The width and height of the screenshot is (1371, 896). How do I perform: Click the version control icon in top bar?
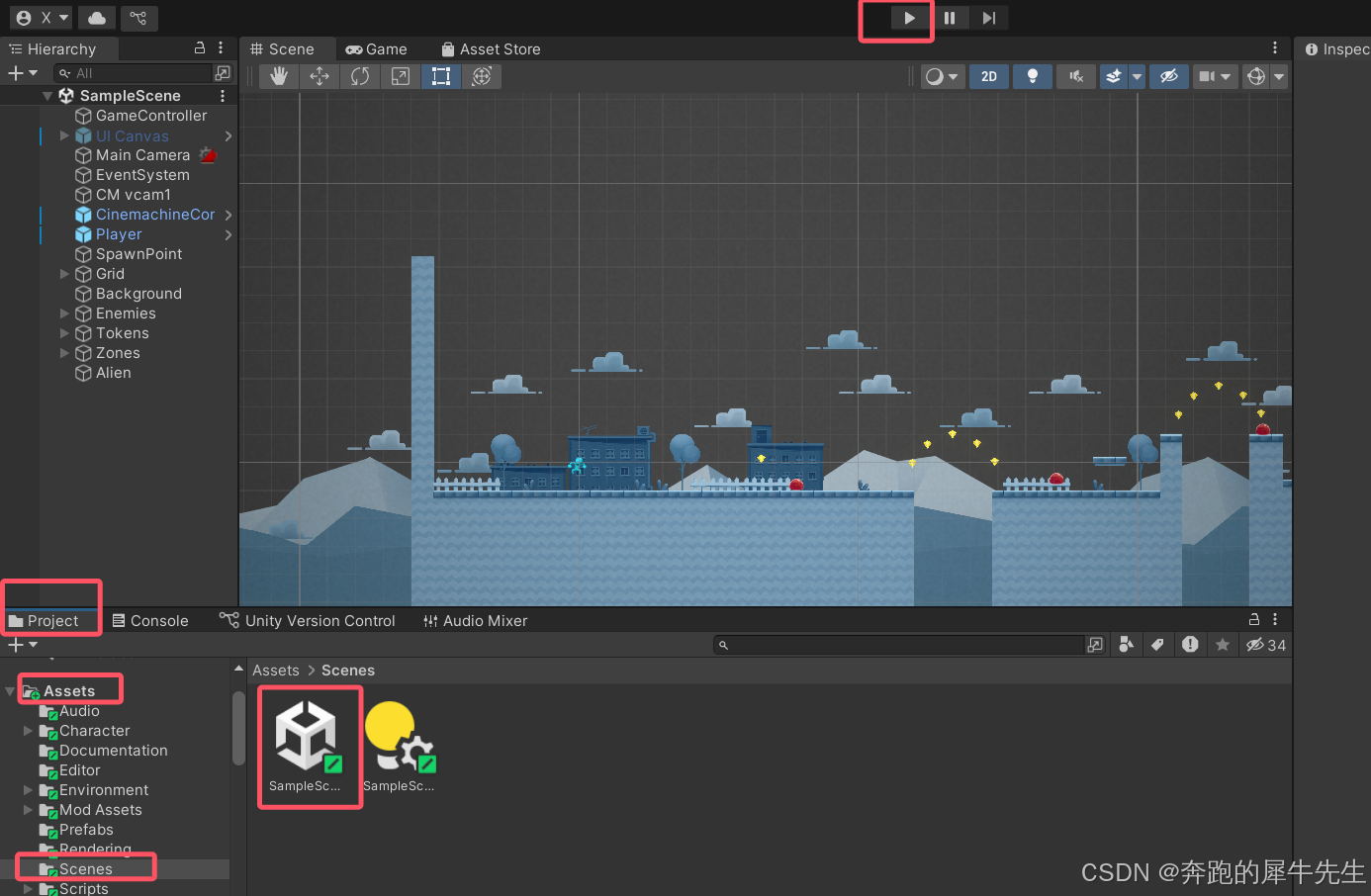click(x=138, y=18)
